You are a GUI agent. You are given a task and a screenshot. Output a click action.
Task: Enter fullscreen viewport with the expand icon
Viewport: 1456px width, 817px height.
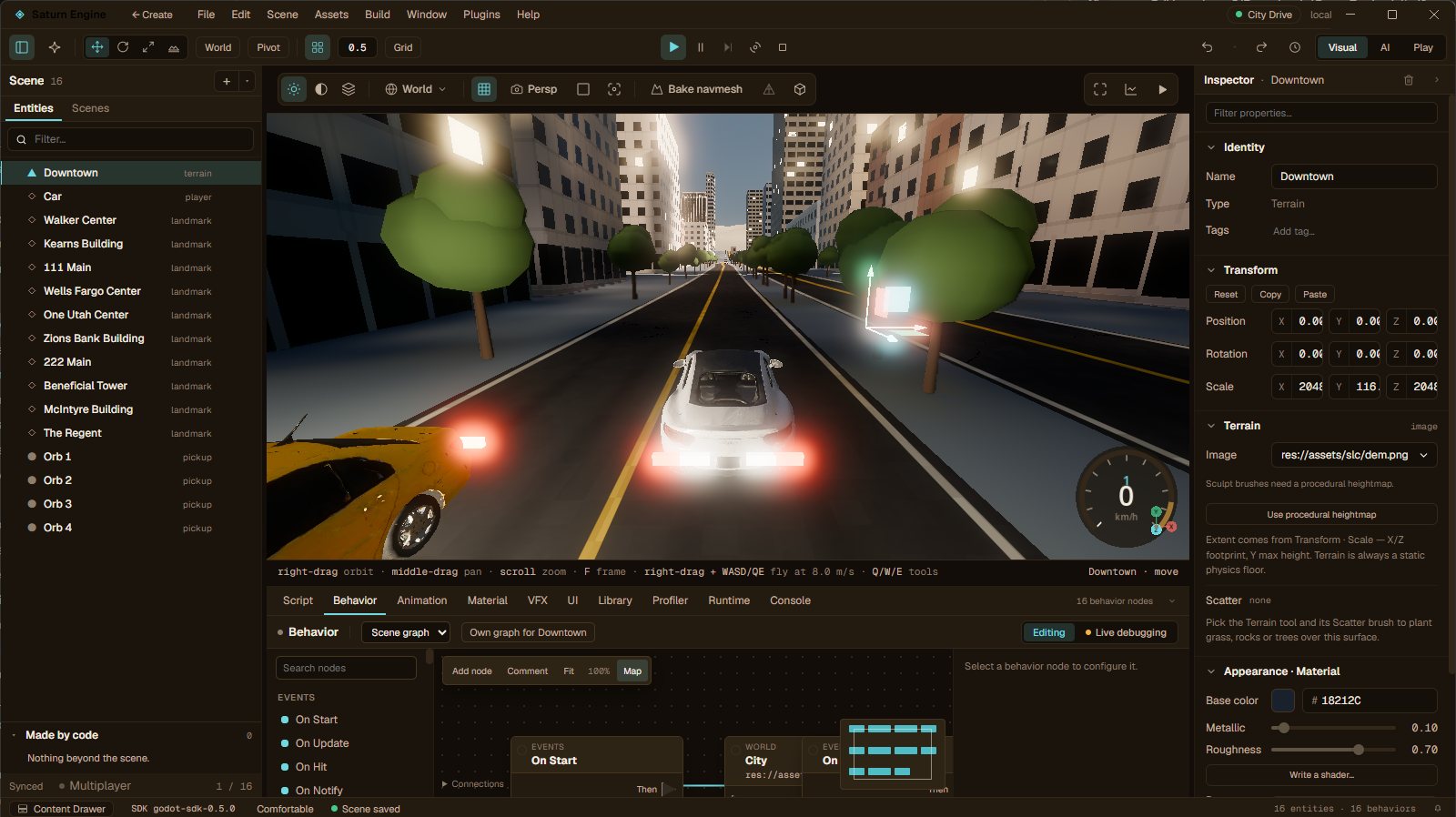click(1100, 89)
